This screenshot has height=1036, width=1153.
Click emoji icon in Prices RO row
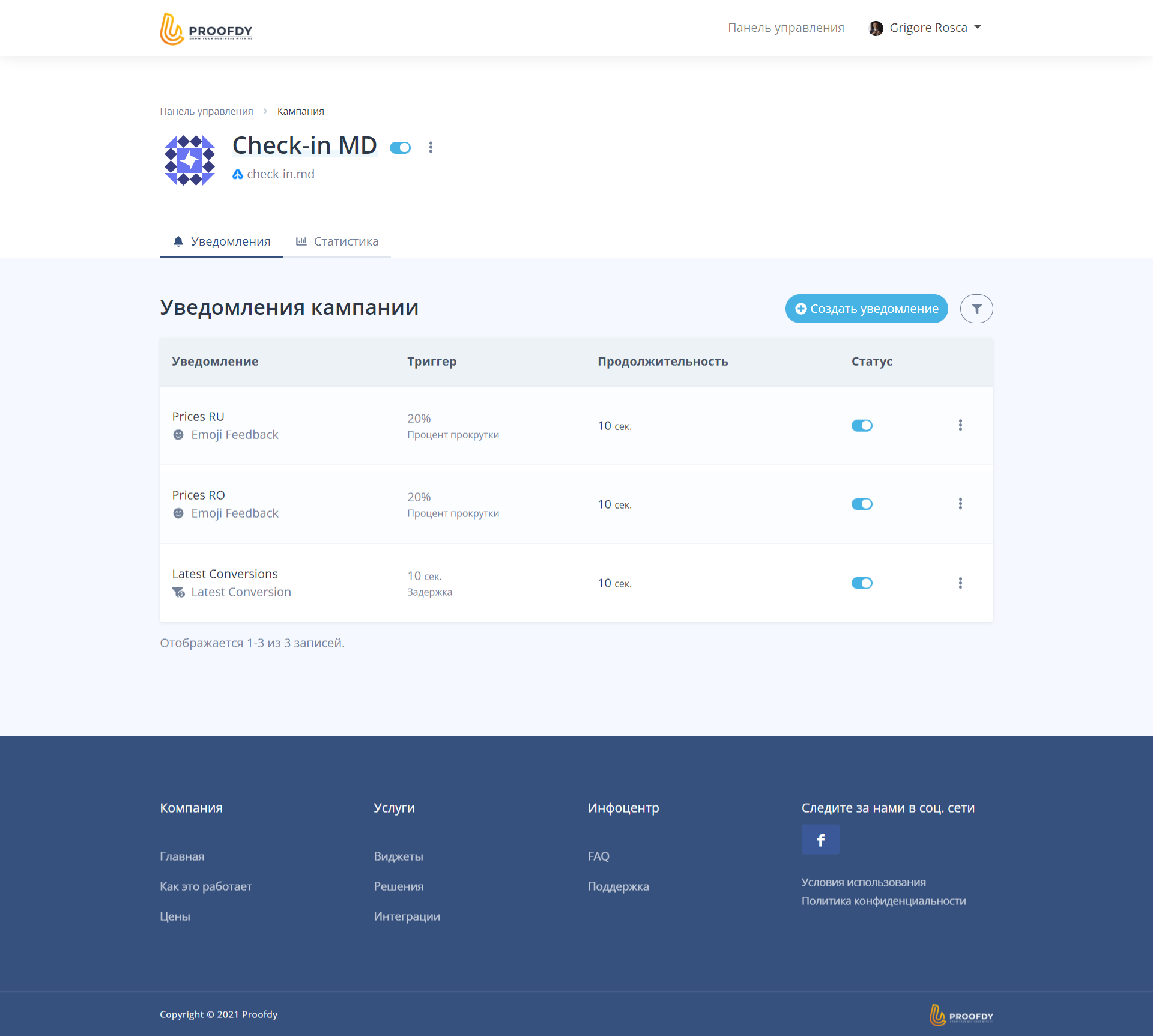point(178,513)
